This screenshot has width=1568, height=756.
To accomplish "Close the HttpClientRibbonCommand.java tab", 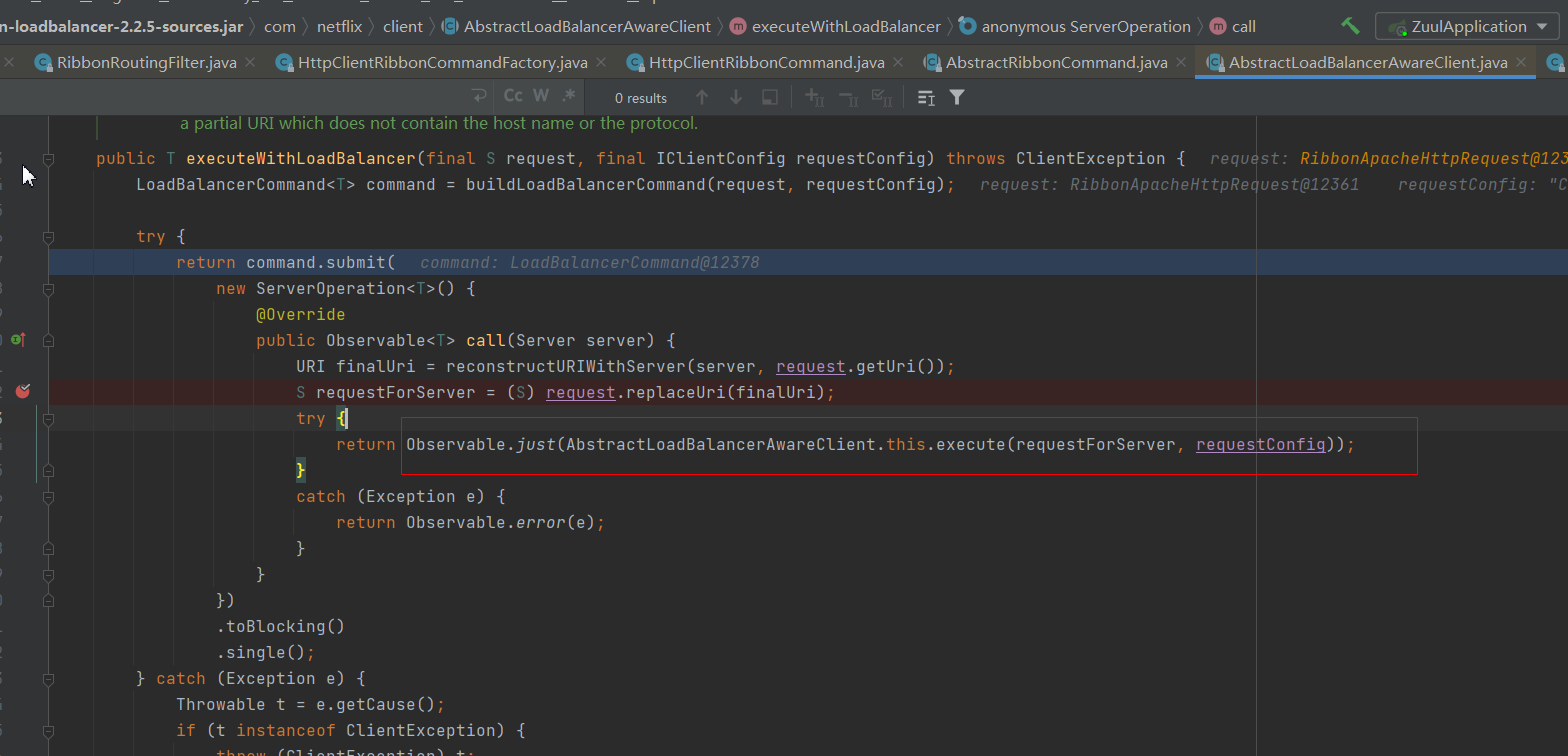I will pyautogui.click(x=898, y=62).
